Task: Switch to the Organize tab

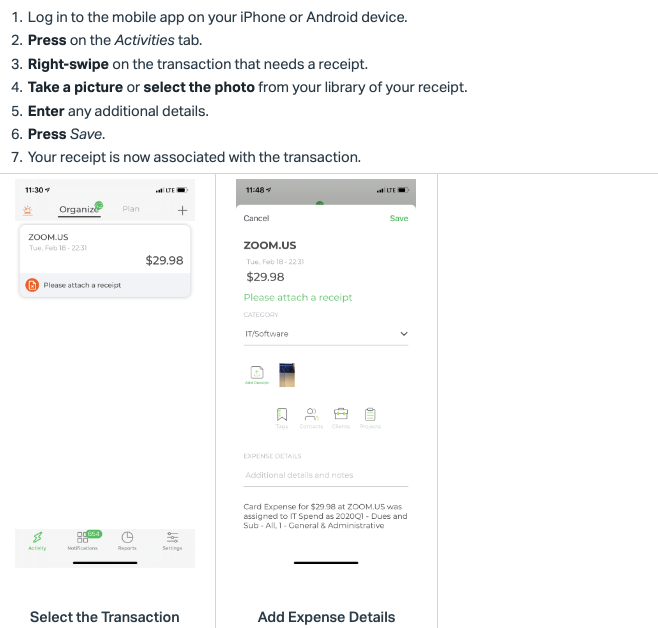Action: point(79,209)
